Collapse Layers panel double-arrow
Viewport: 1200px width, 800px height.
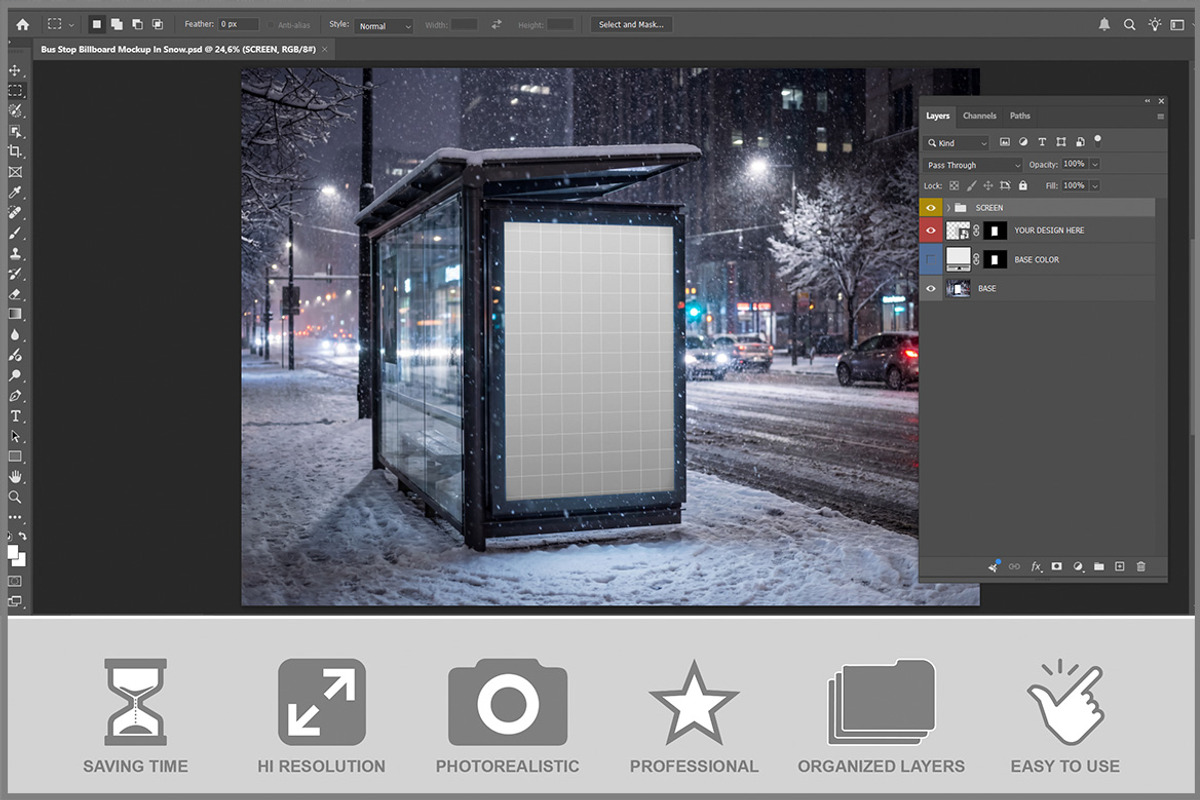[x=1147, y=100]
